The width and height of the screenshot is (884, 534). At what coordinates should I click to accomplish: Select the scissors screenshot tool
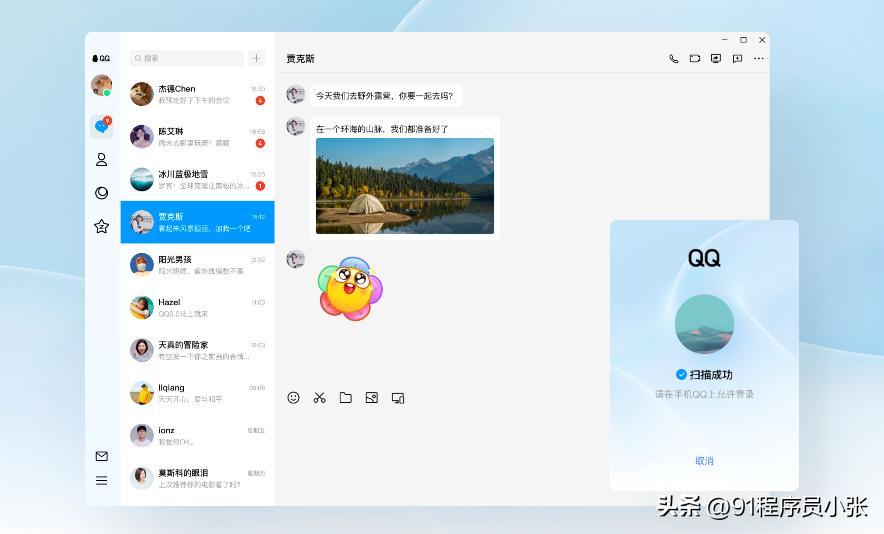coord(320,398)
